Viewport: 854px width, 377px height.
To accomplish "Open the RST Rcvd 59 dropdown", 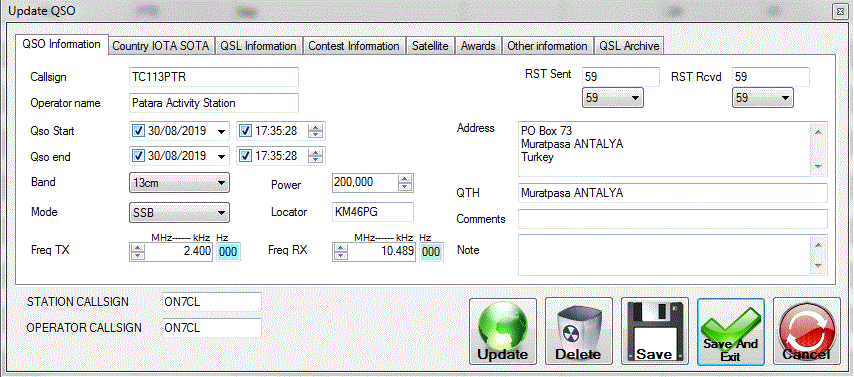I will (x=762, y=98).
